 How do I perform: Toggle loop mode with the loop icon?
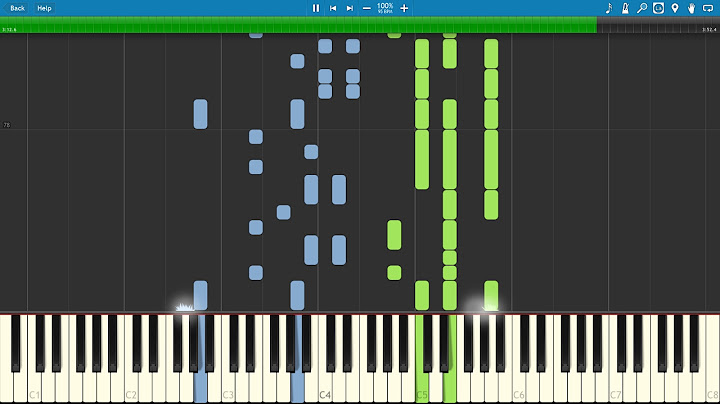(x=708, y=8)
